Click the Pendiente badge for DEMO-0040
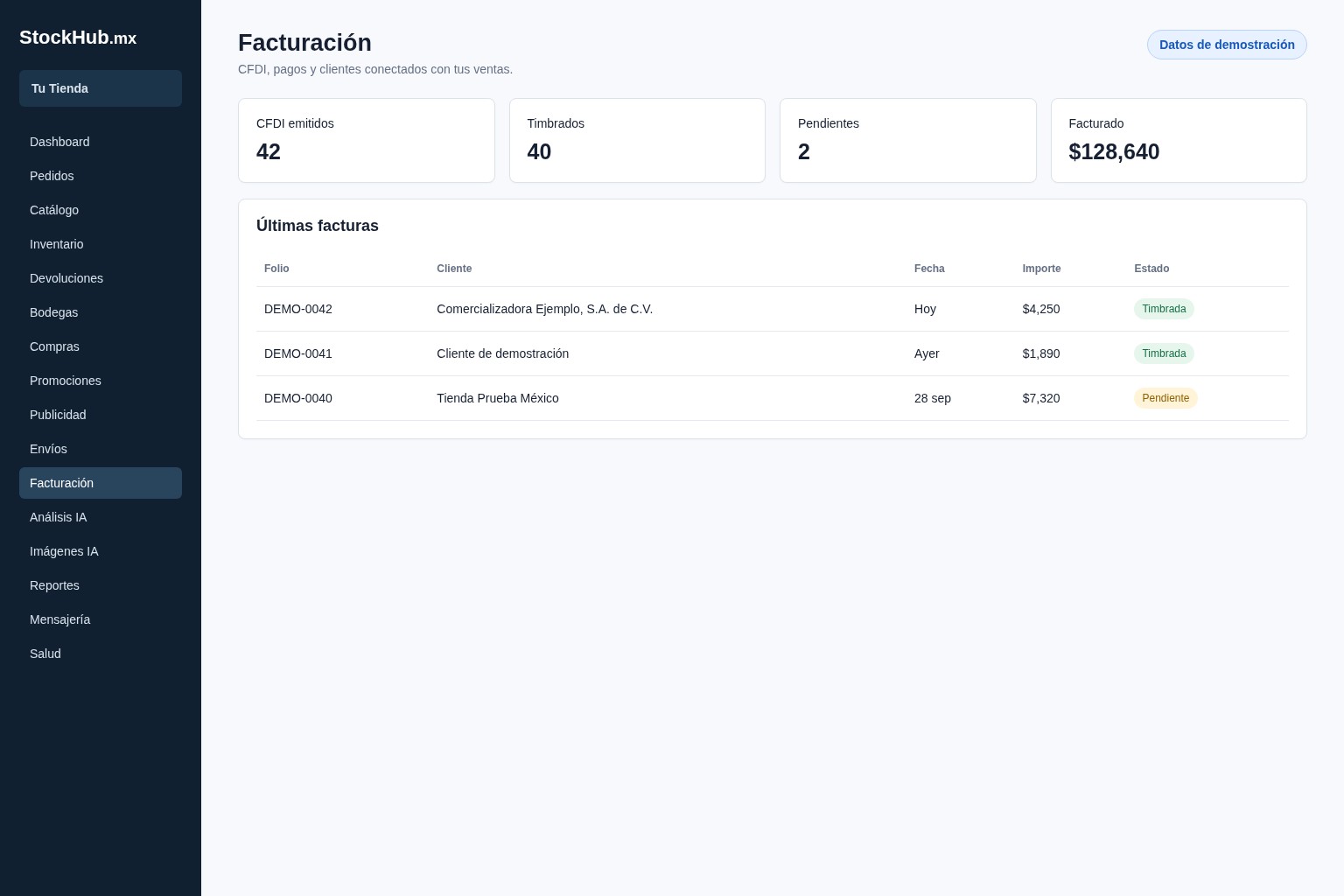 click(x=1165, y=398)
